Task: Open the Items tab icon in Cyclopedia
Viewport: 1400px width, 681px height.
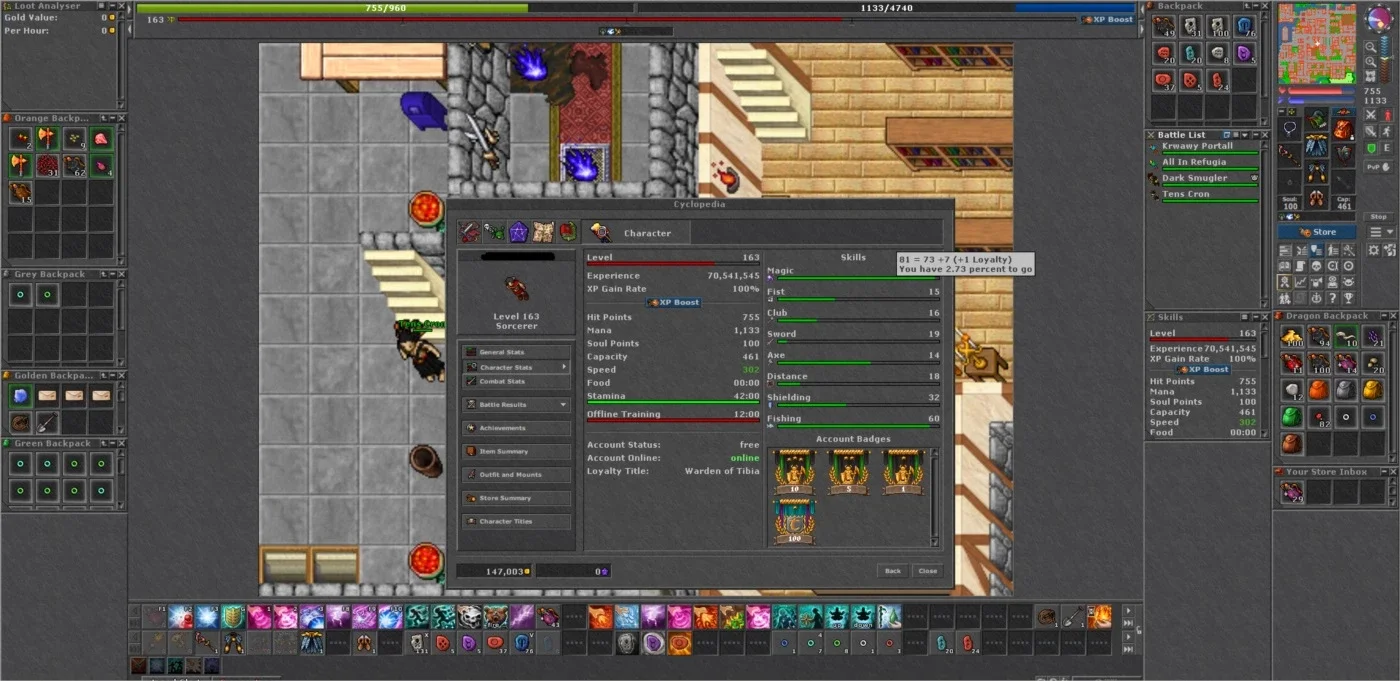Action: tap(469, 232)
